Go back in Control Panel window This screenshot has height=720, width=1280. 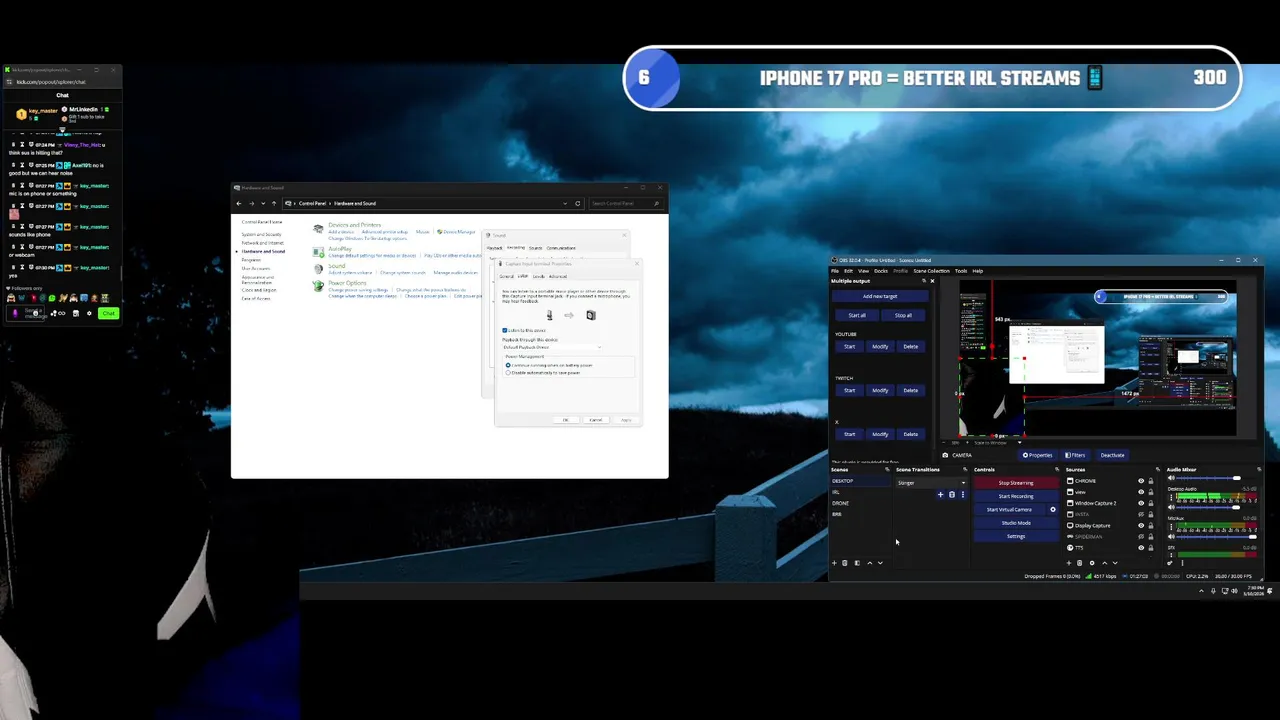[239, 203]
